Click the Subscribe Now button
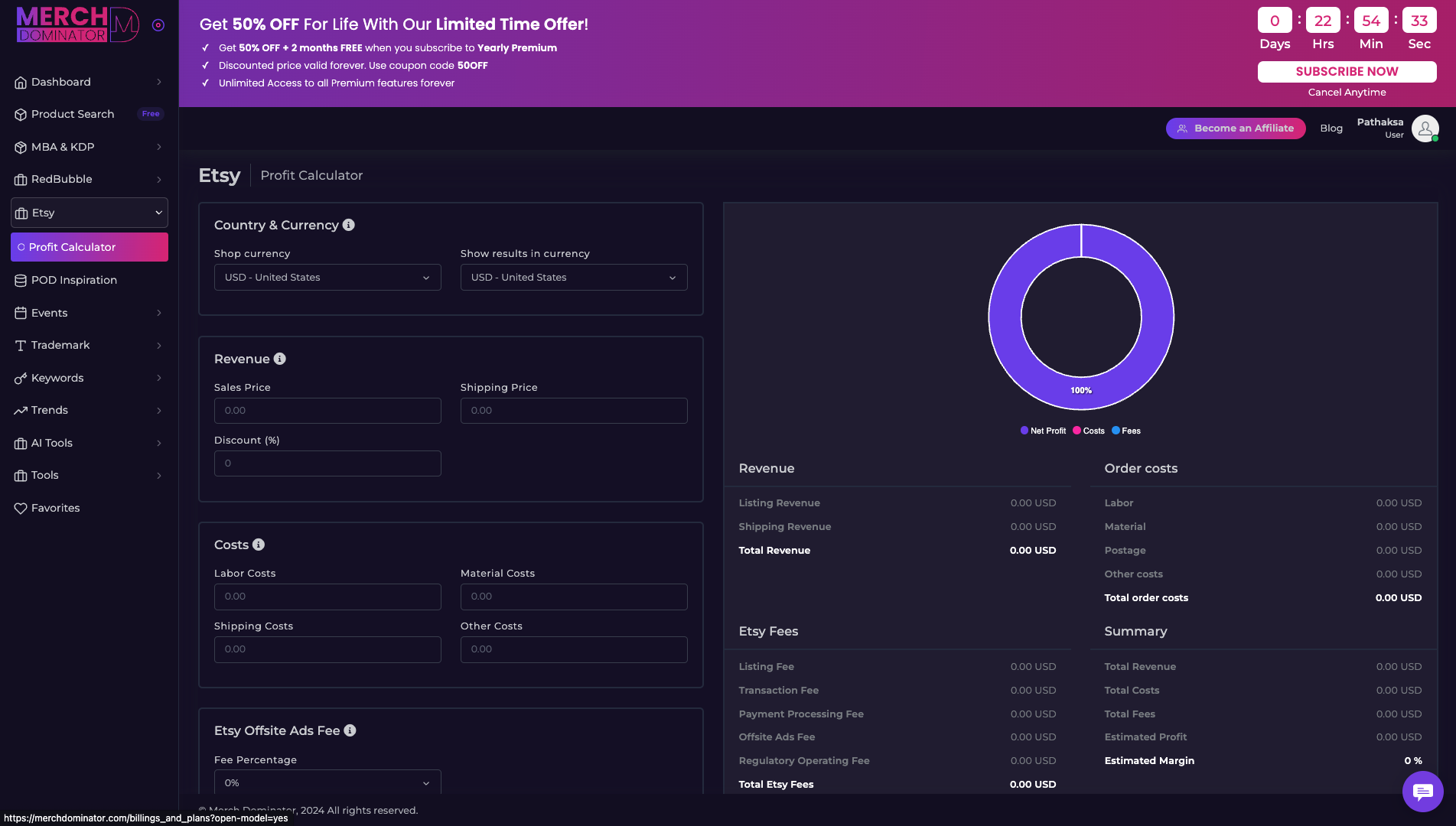The height and width of the screenshot is (826, 1456). coord(1347,72)
